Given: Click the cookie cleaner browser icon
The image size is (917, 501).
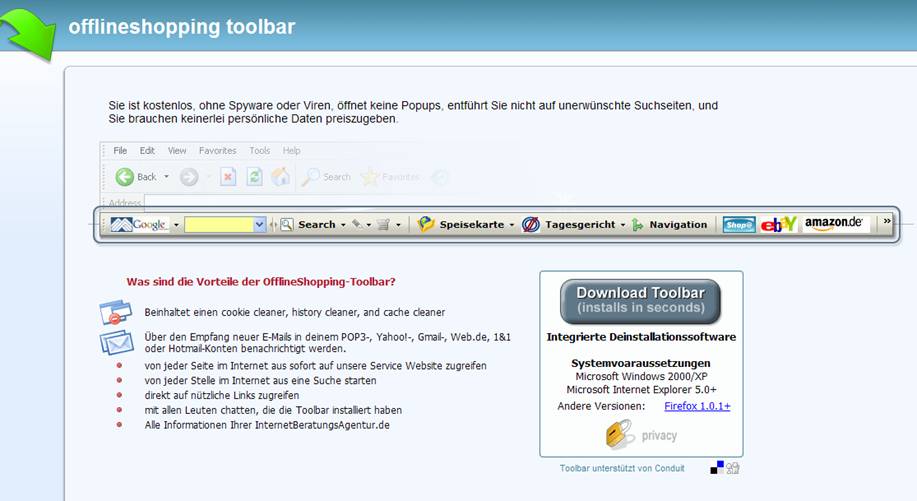Looking at the screenshot, I should tap(115, 312).
